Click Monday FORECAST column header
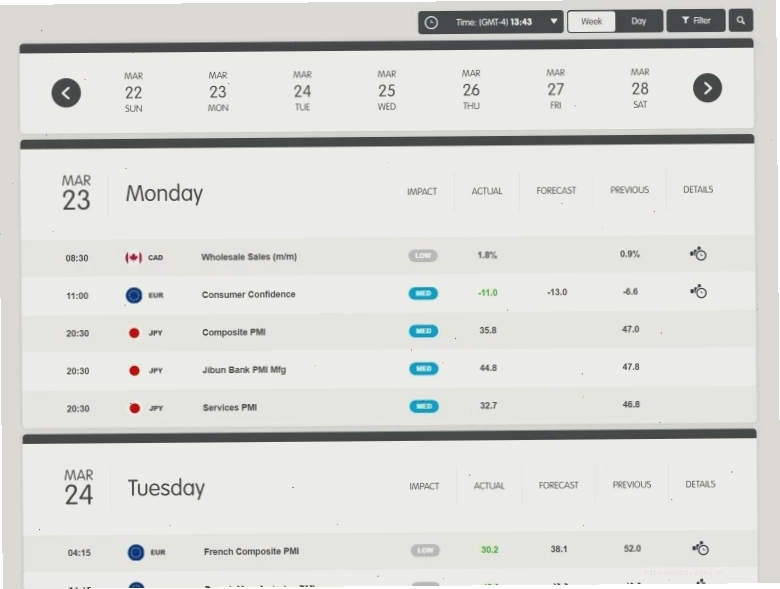This screenshot has width=780, height=589. click(x=556, y=191)
